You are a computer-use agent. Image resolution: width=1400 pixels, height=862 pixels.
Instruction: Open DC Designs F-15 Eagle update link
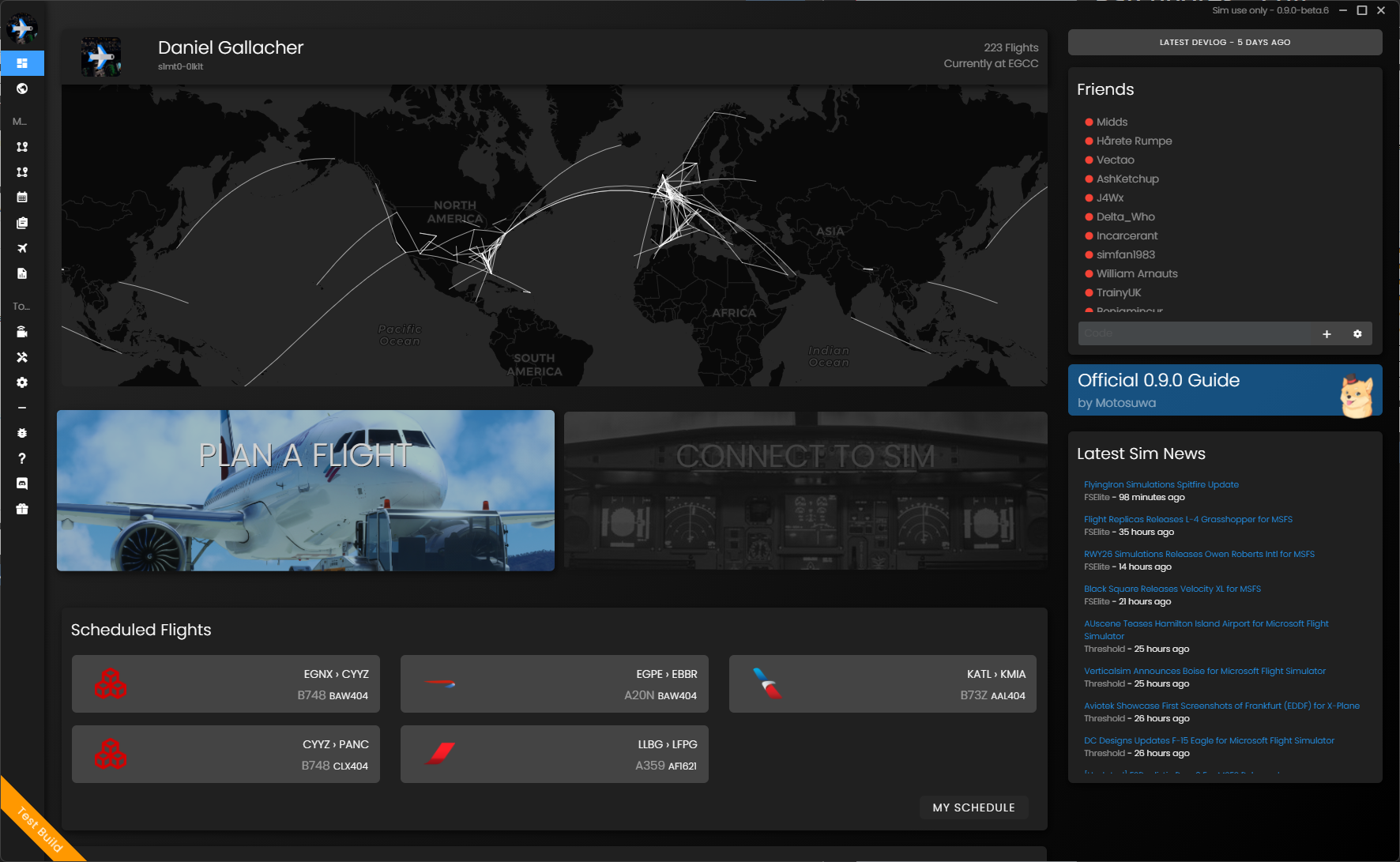click(x=1209, y=740)
